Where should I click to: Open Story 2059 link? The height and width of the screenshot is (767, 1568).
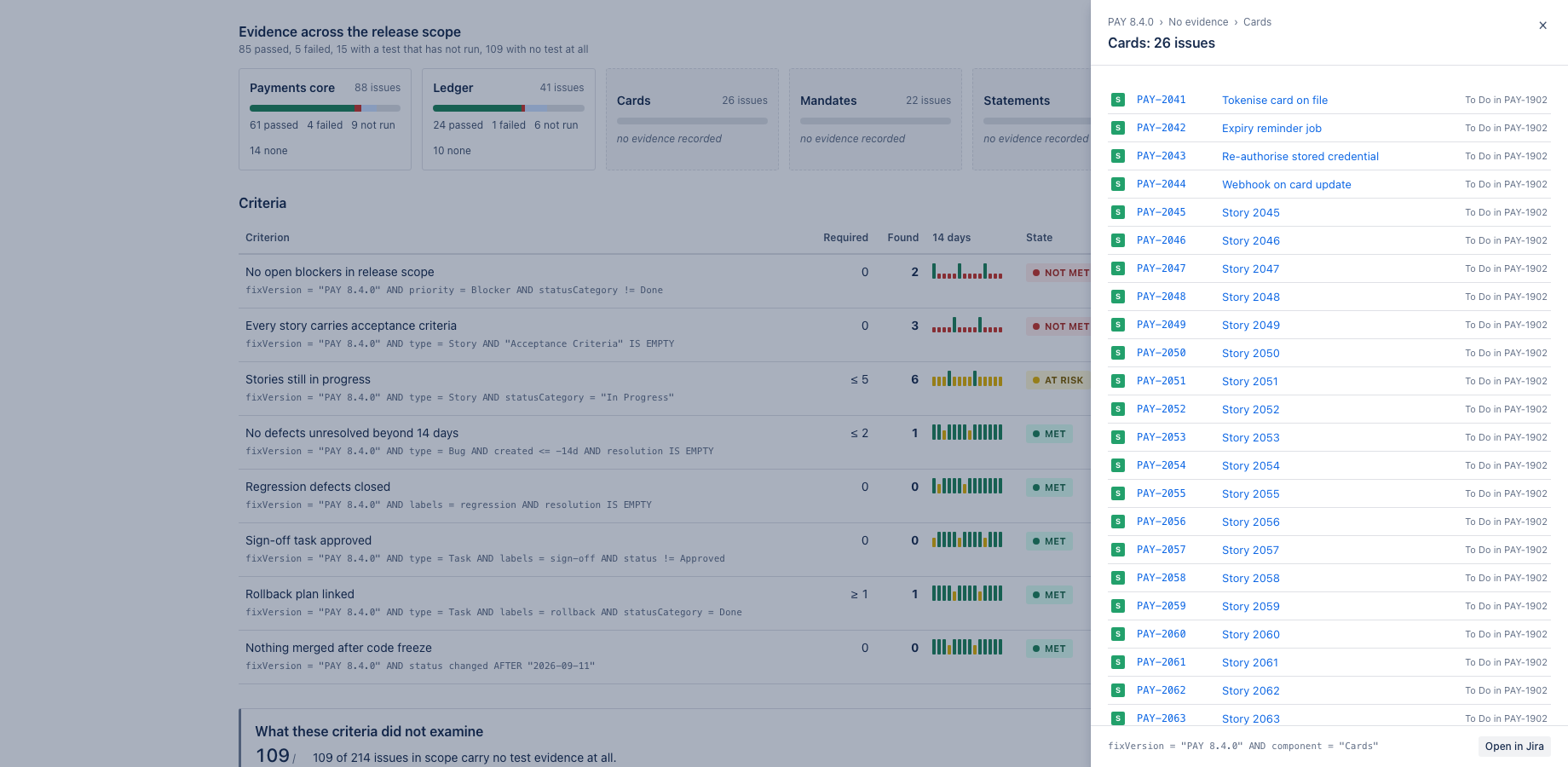pos(1251,606)
